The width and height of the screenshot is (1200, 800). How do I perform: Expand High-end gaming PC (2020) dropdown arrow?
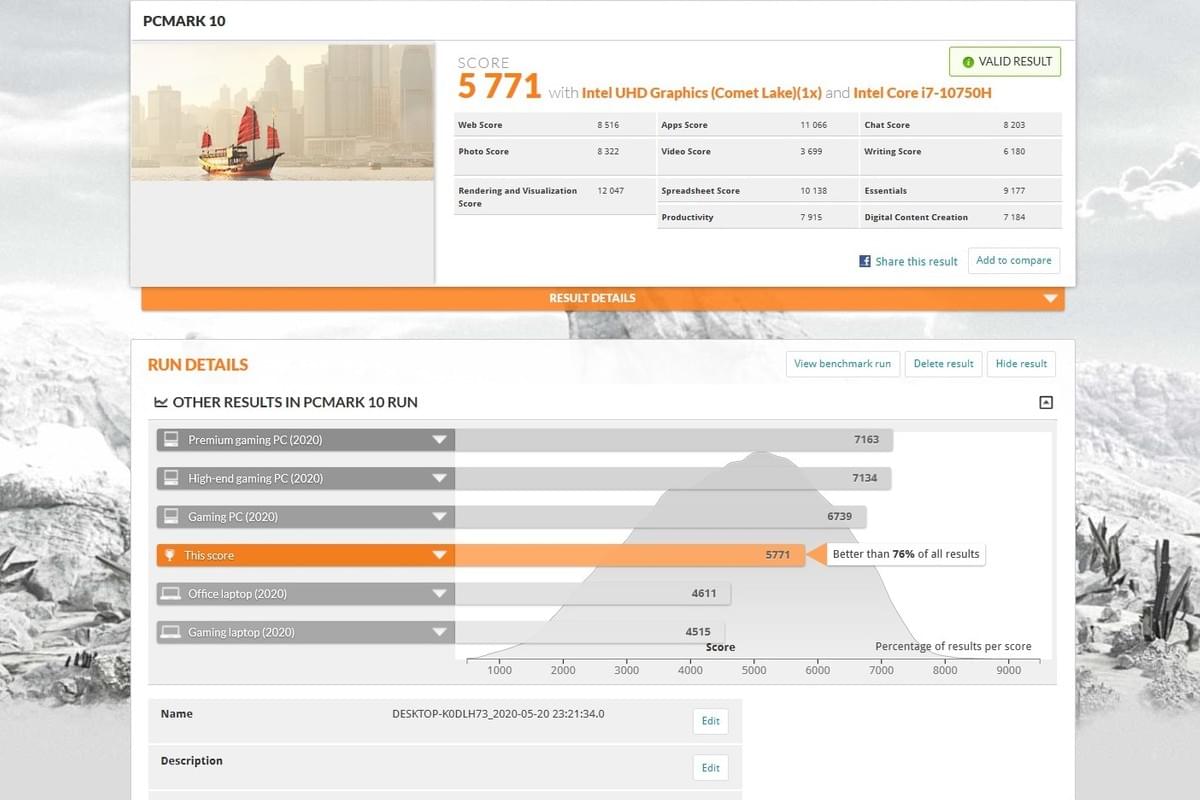click(x=438, y=478)
